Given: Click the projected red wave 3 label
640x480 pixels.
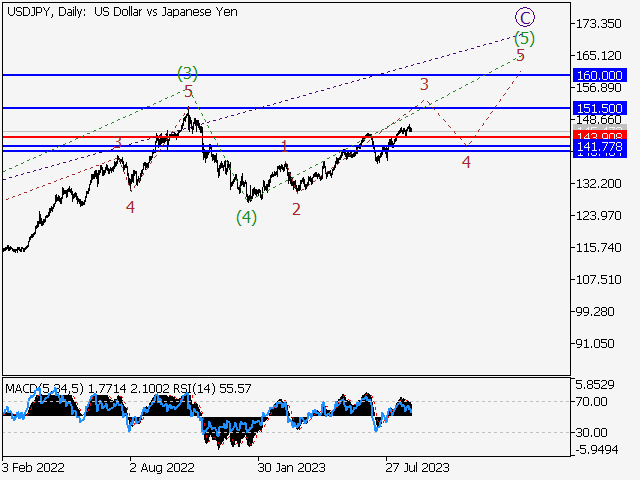Looking at the screenshot, I should [x=424, y=84].
